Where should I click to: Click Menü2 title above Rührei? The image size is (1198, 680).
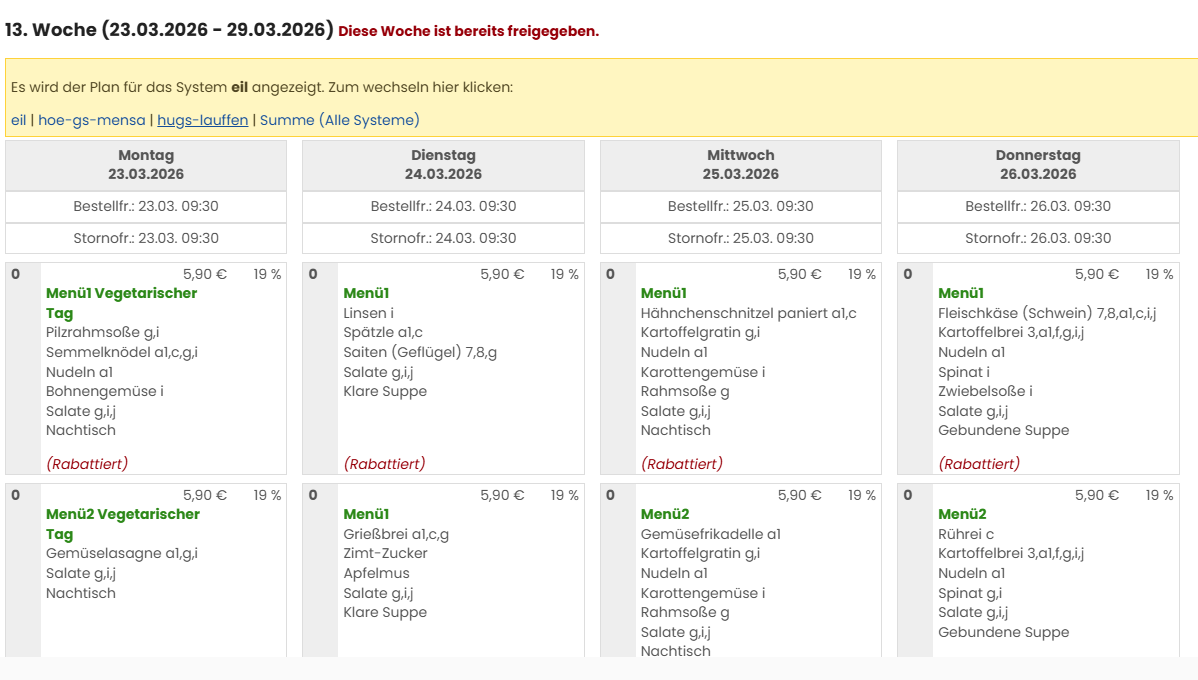point(962,514)
